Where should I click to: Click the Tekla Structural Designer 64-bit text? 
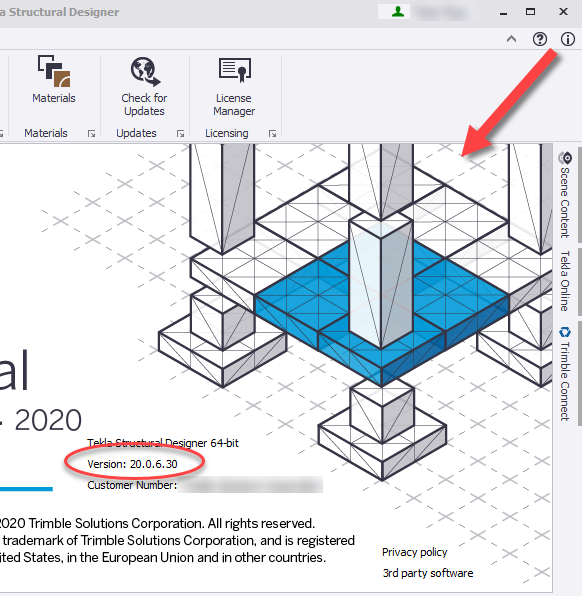click(x=163, y=443)
